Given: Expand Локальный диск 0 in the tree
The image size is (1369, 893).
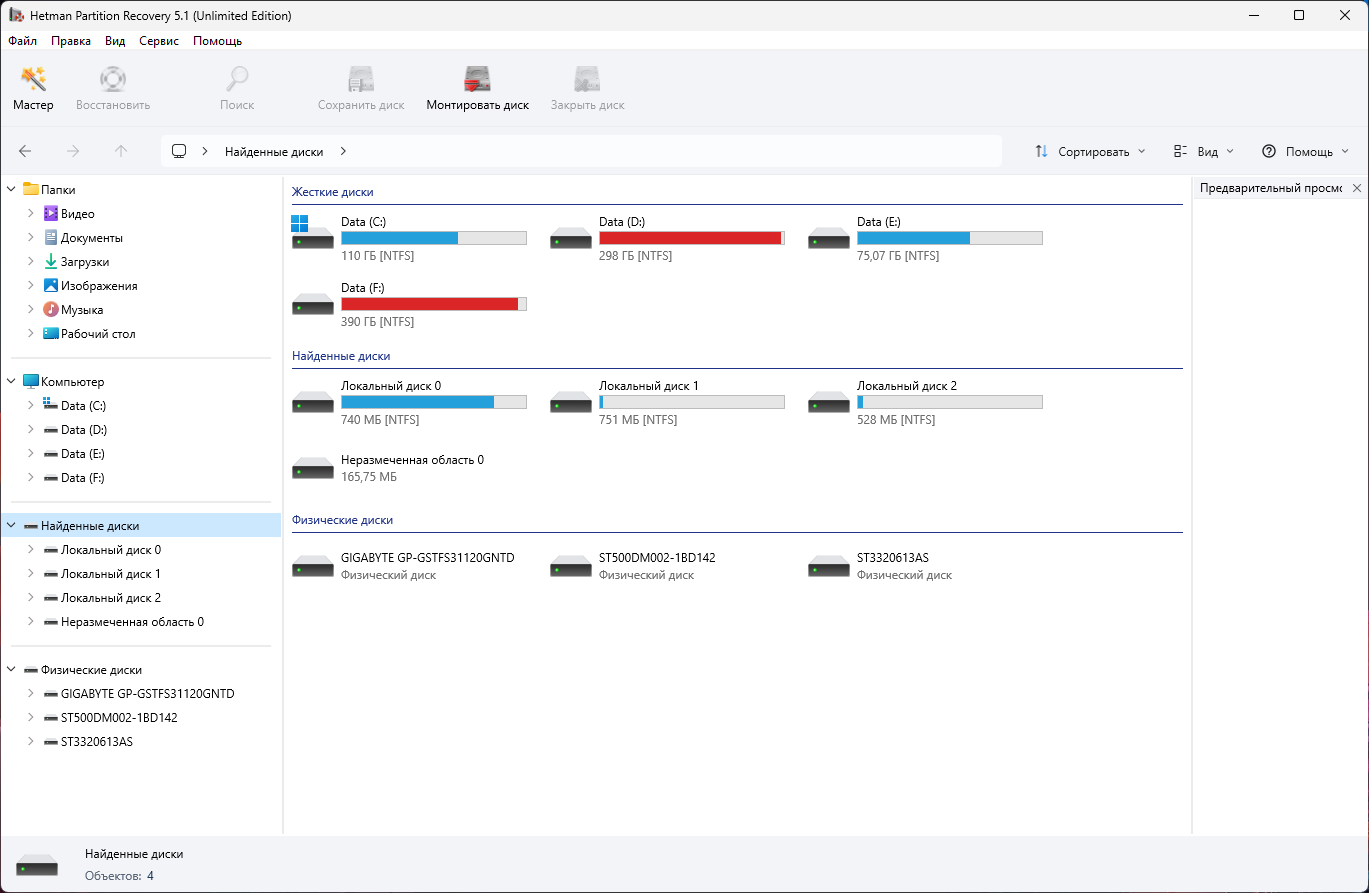Looking at the screenshot, I should (x=31, y=549).
